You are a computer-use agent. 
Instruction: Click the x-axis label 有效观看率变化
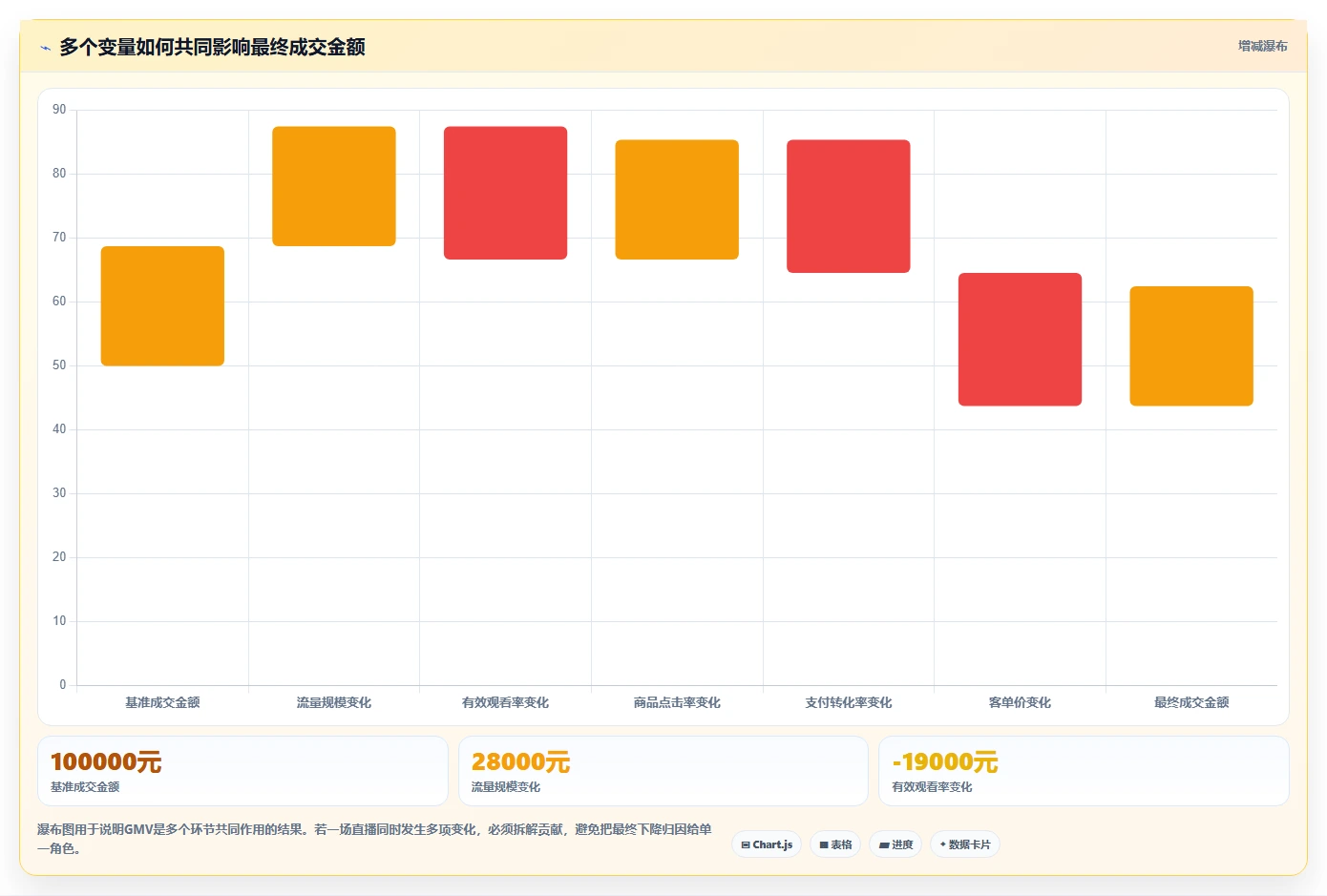click(505, 702)
